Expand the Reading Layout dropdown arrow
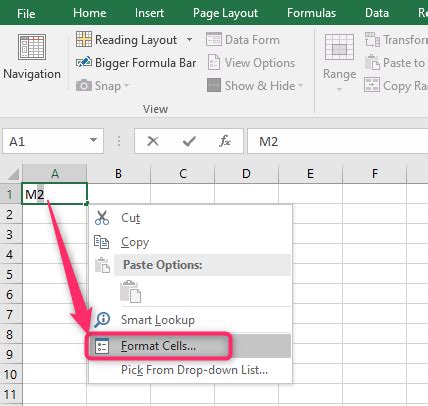The image size is (428, 406). tap(189, 40)
